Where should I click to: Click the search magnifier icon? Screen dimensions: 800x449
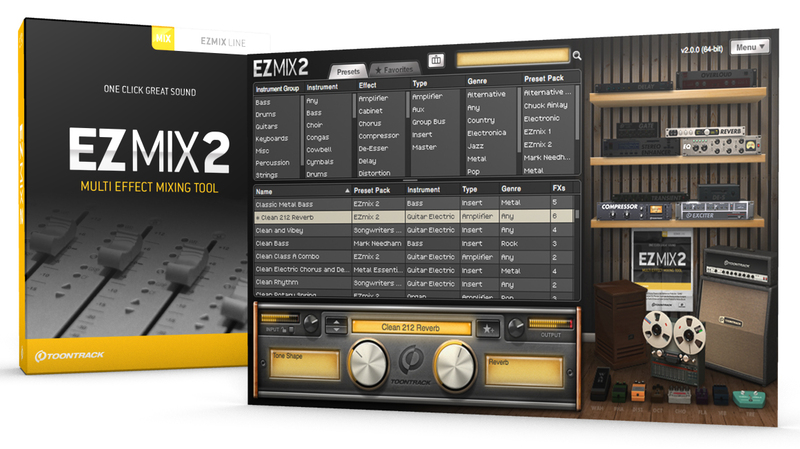pyautogui.click(x=577, y=56)
